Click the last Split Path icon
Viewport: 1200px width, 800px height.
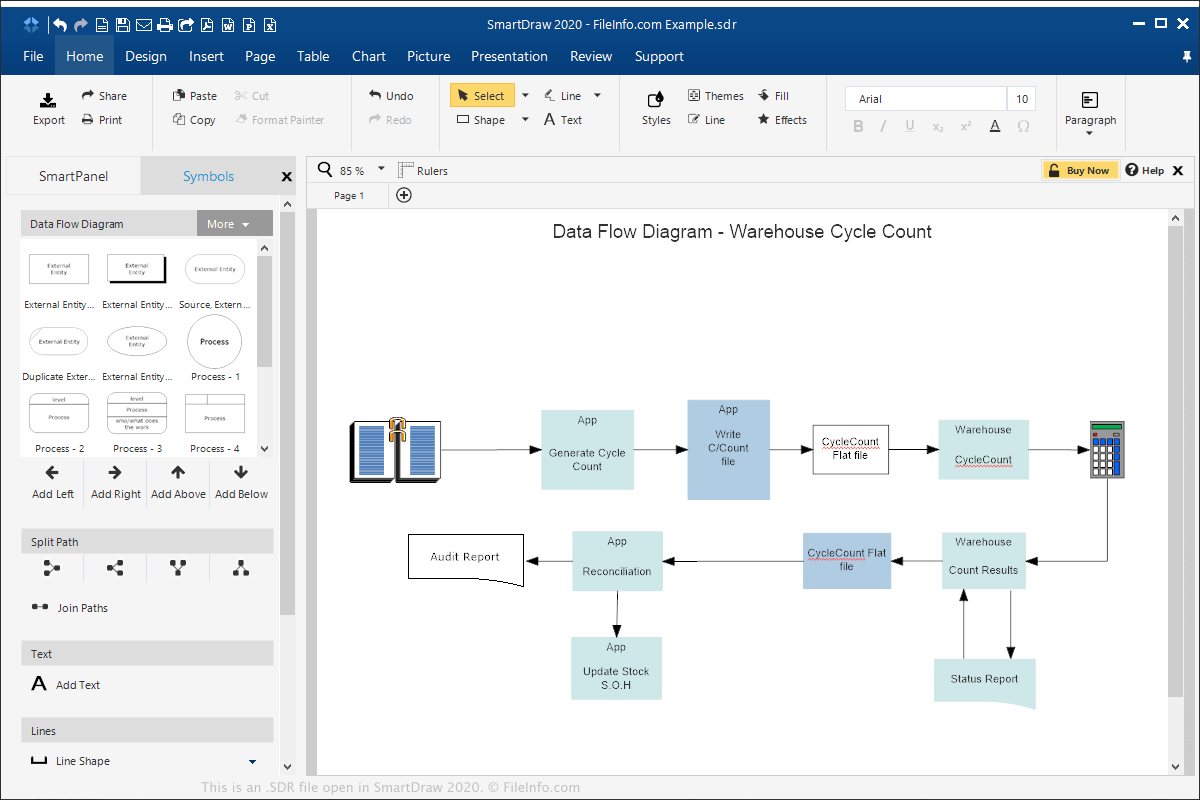(241, 568)
